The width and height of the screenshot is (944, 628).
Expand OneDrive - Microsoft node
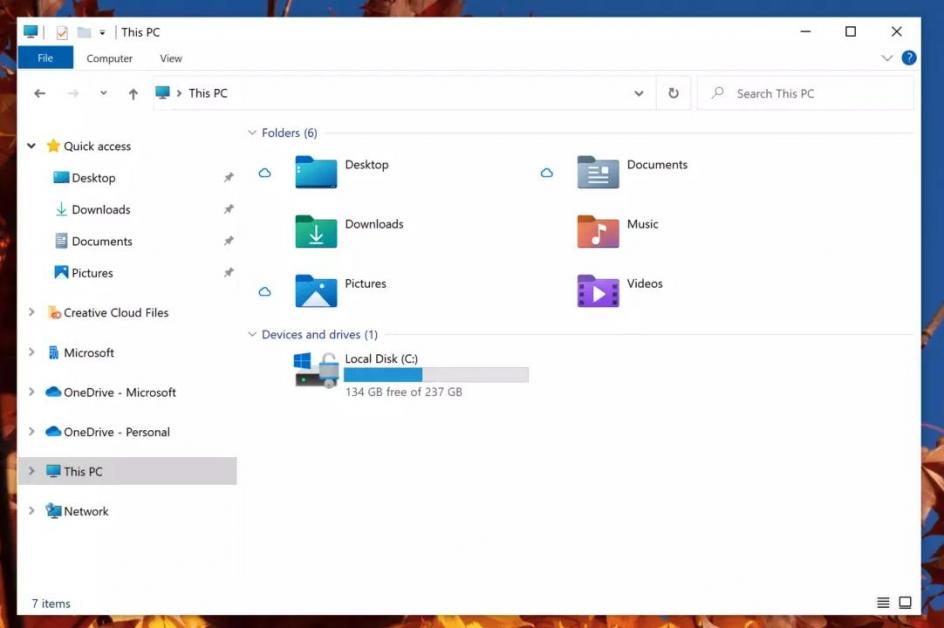tap(31, 391)
